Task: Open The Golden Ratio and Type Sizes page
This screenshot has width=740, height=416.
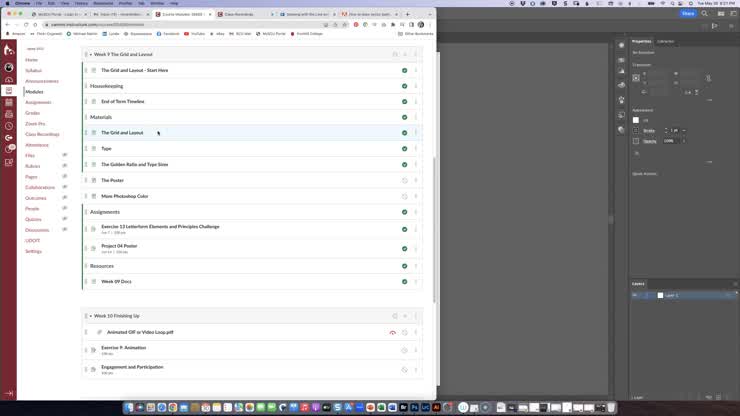Action: [x=135, y=164]
